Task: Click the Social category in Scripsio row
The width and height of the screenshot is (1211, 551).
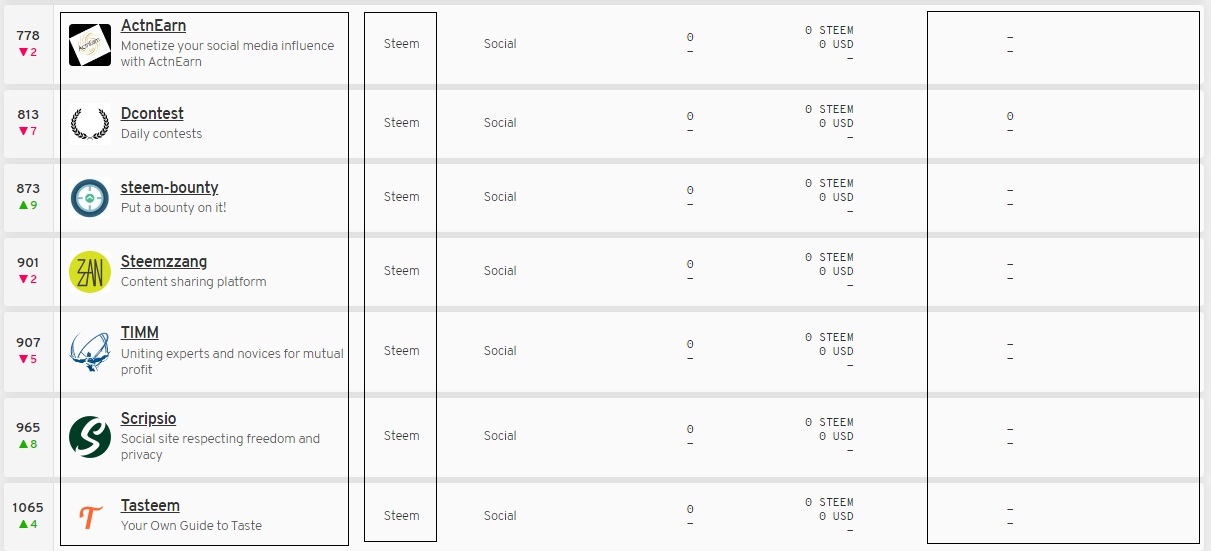Action: tap(500, 436)
